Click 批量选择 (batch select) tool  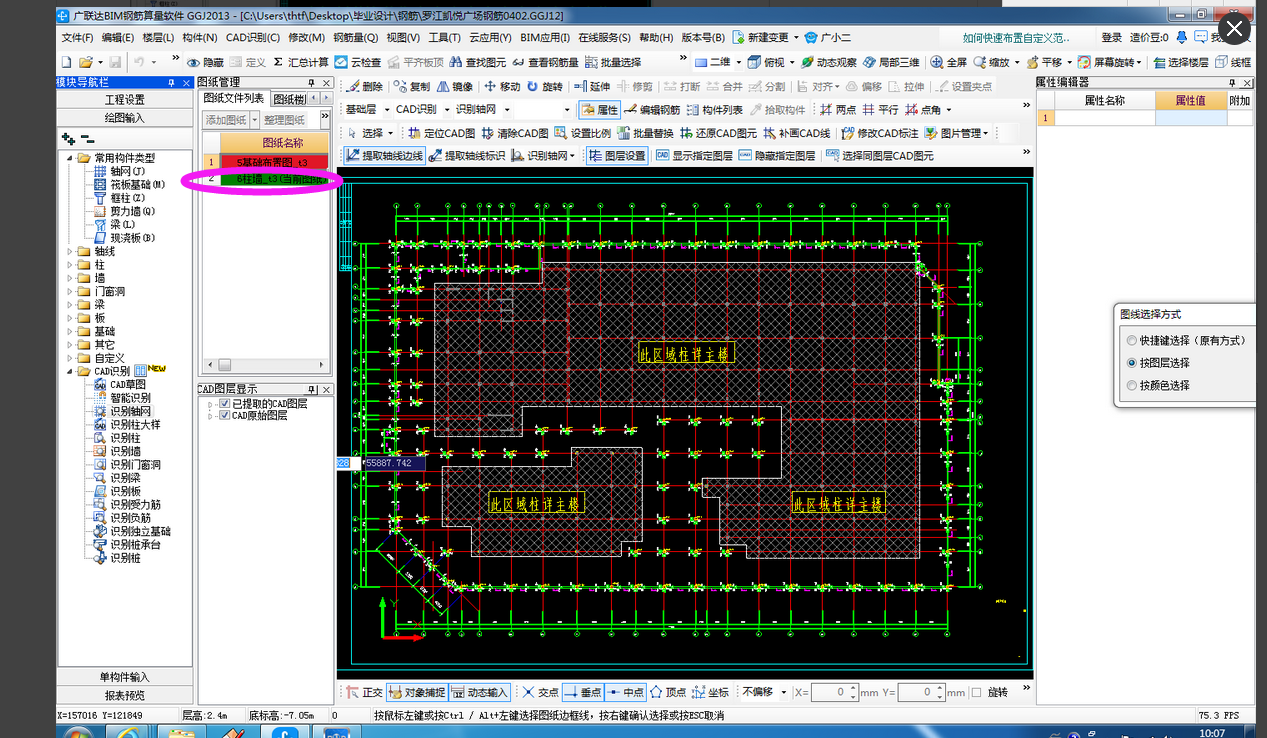click(613, 62)
